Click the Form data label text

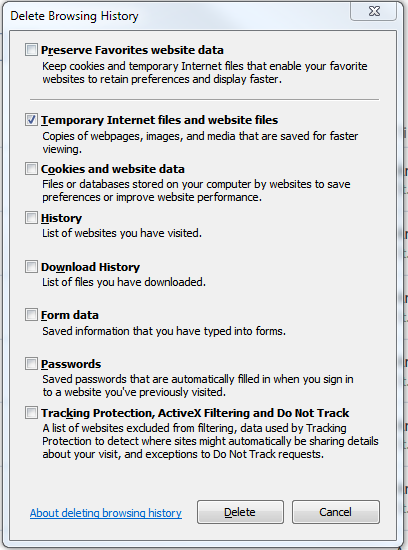coord(70,315)
